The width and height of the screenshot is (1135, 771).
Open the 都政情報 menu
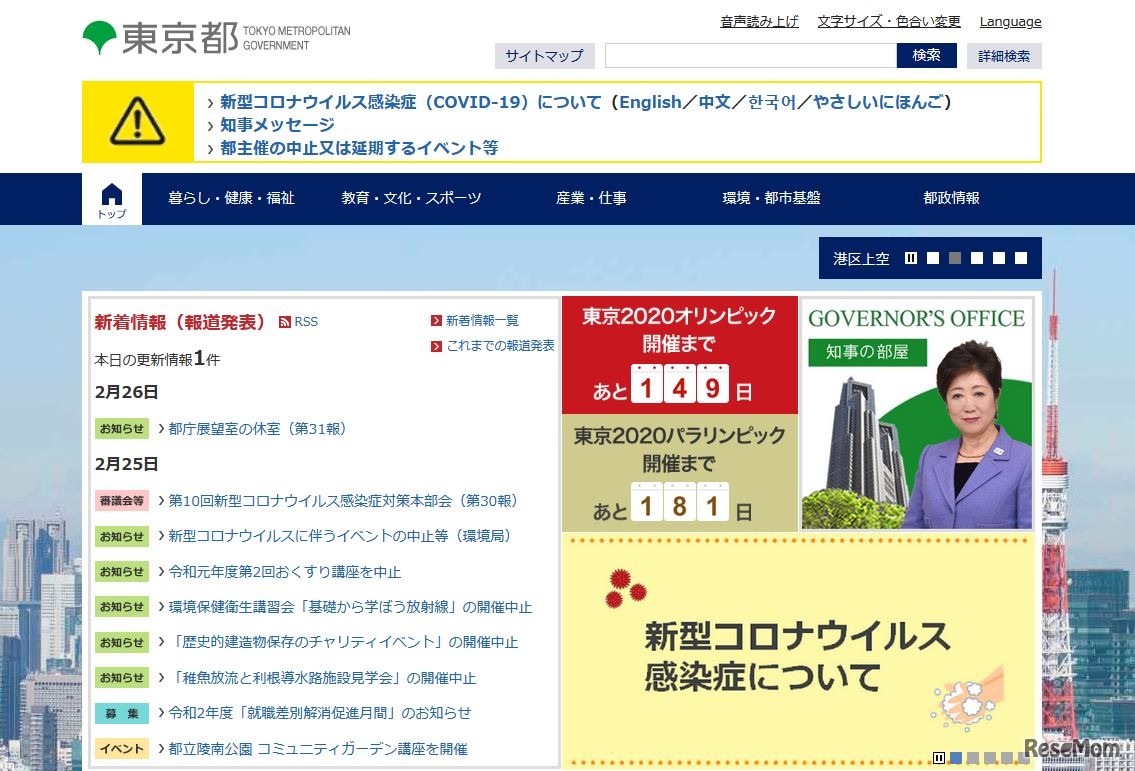(x=951, y=198)
